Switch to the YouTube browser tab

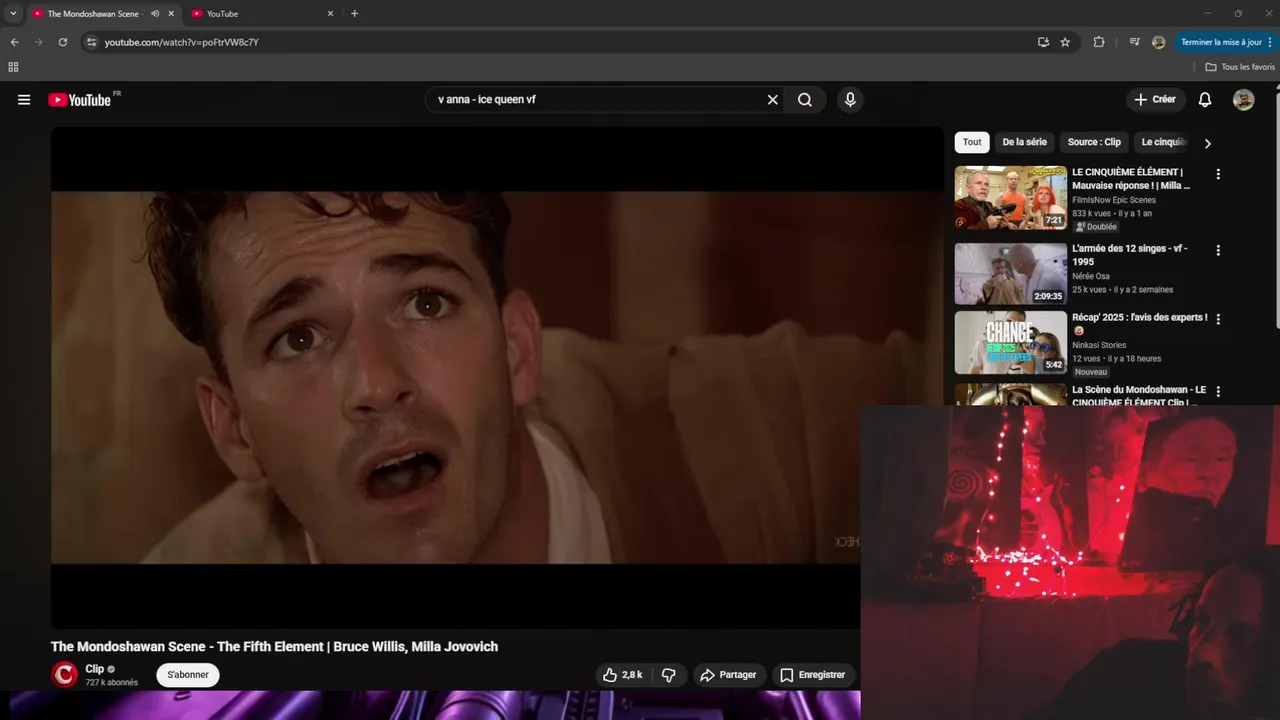pyautogui.click(x=262, y=14)
